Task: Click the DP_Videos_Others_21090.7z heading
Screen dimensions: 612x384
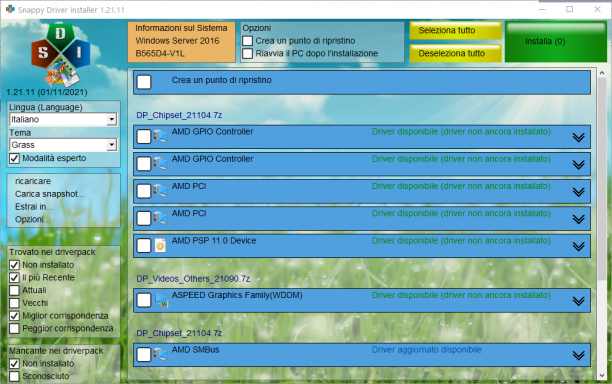Action: 193,279
